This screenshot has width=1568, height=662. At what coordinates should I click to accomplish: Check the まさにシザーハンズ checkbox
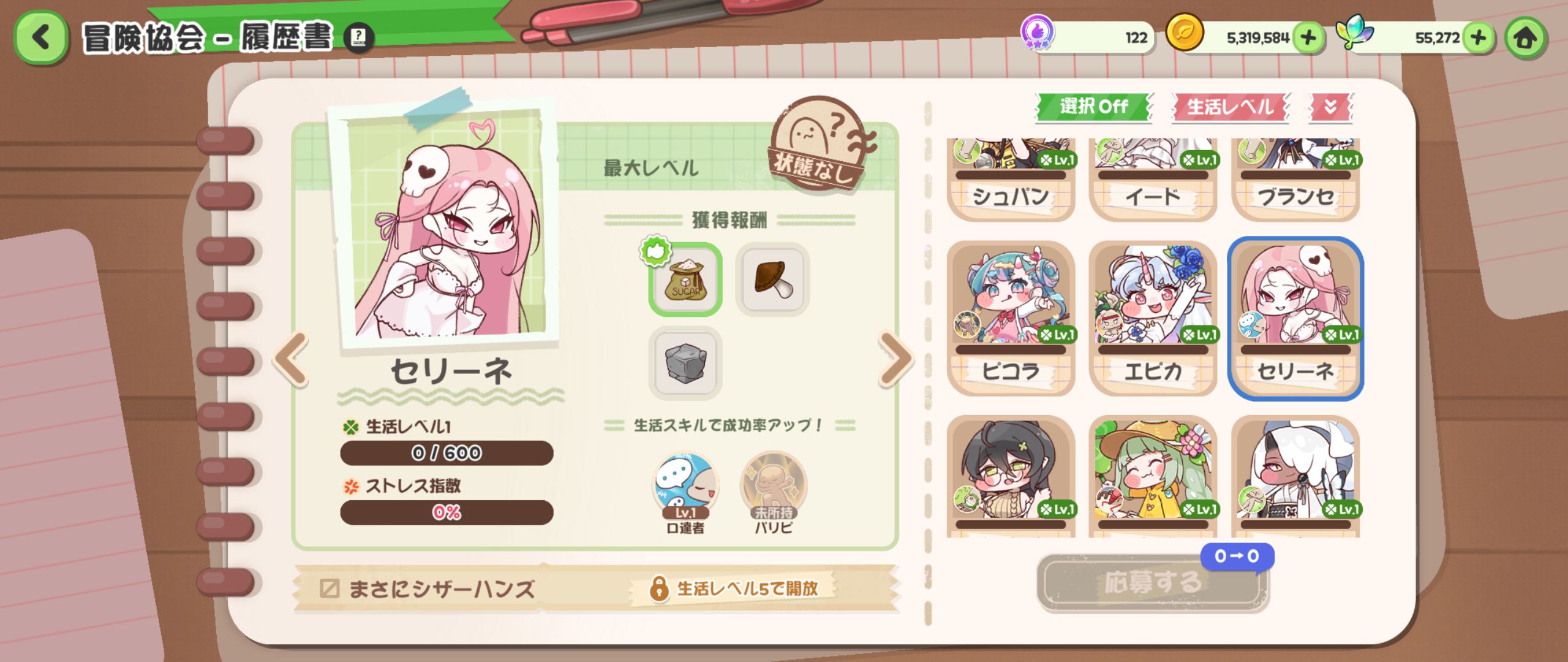click(x=329, y=588)
